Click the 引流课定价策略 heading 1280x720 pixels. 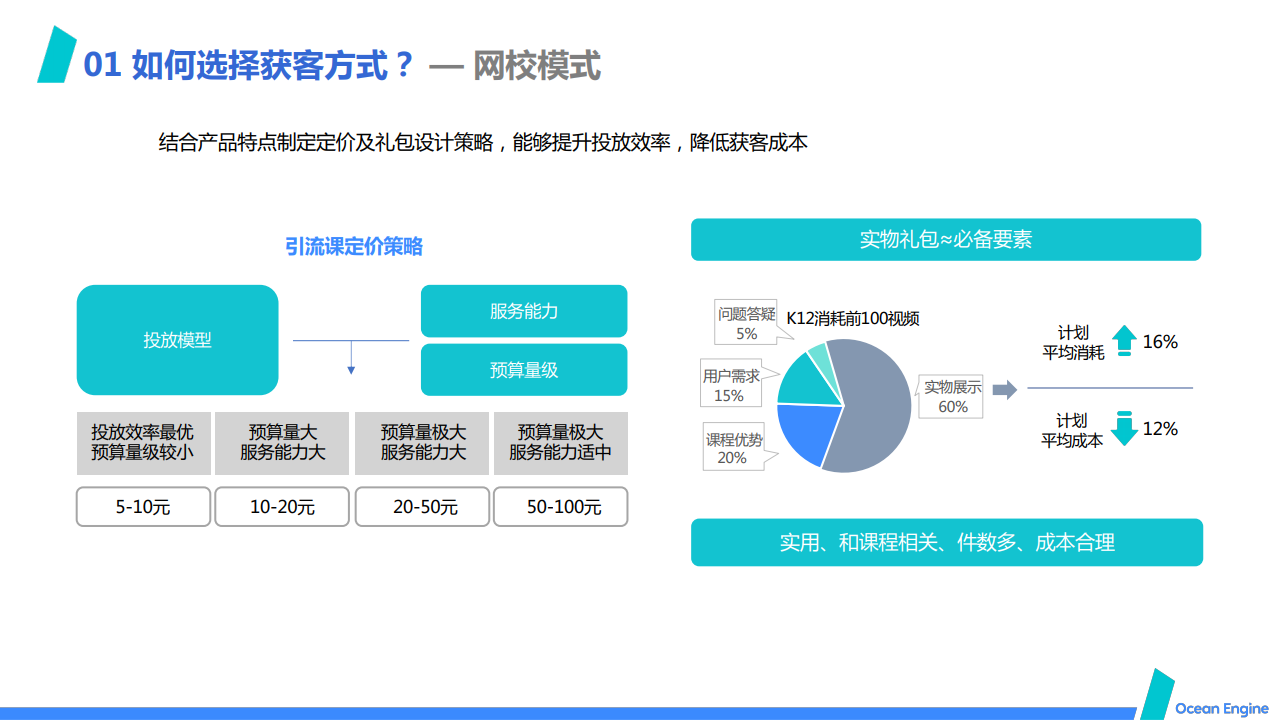click(x=354, y=247)
